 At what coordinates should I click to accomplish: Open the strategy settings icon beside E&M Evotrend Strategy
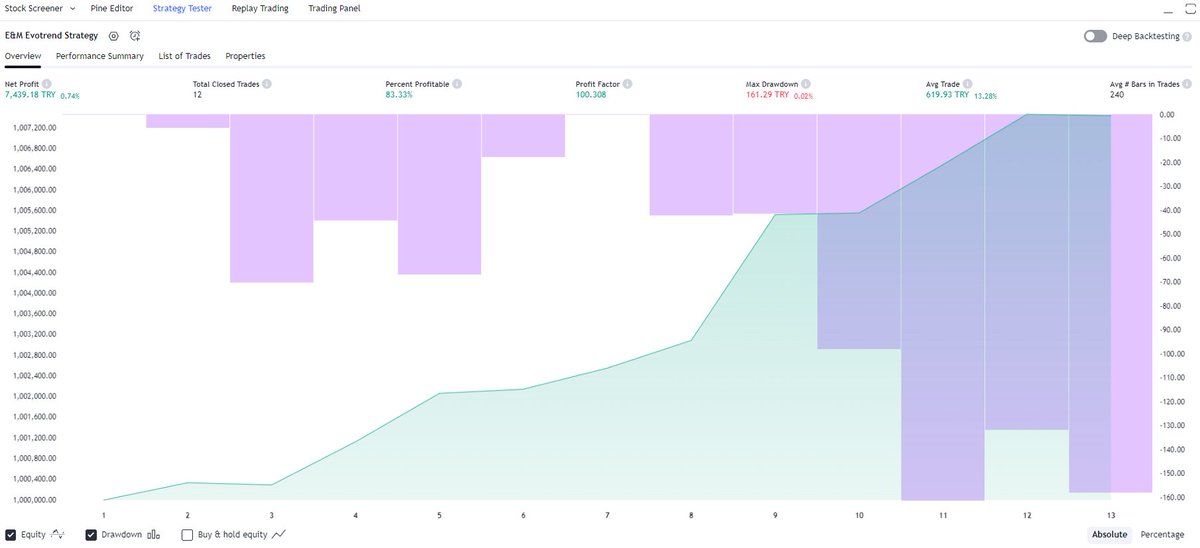pos(113,35)
